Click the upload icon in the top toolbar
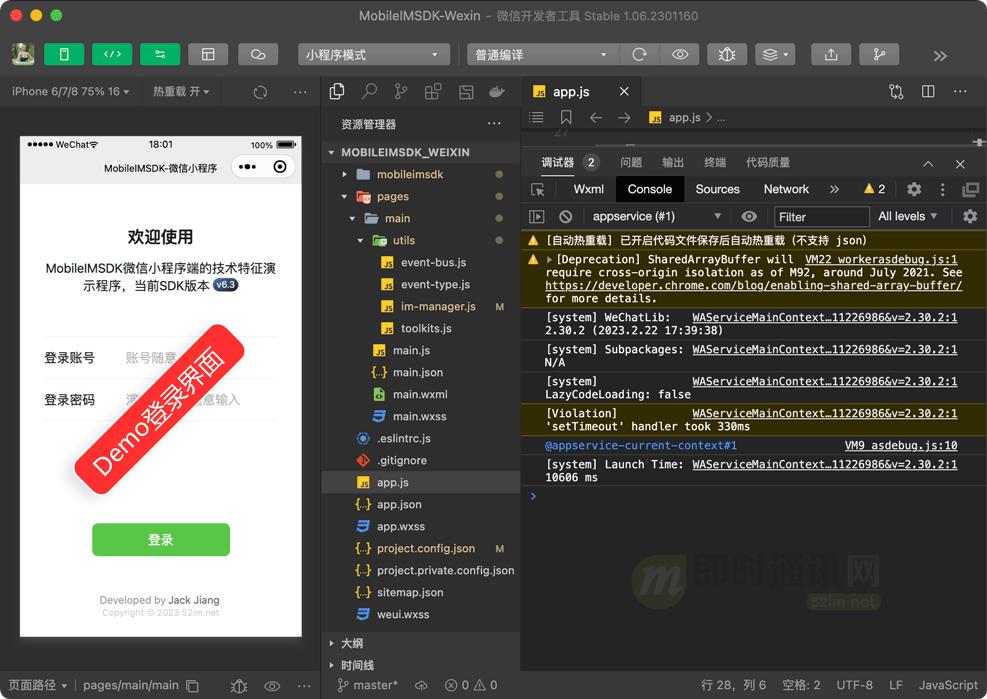The image size is (987, 699). click(x=830, y=54)
